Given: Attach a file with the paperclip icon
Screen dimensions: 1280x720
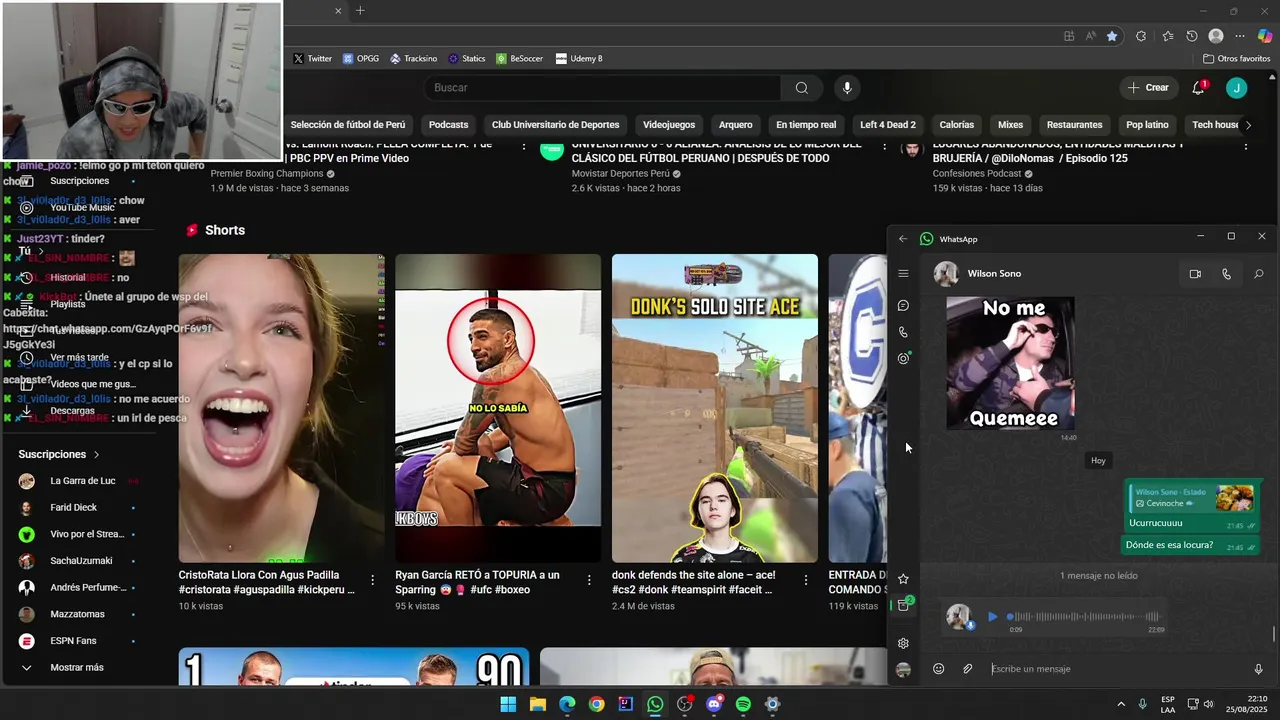Looking at the screenshot, I should pos(967,669).
